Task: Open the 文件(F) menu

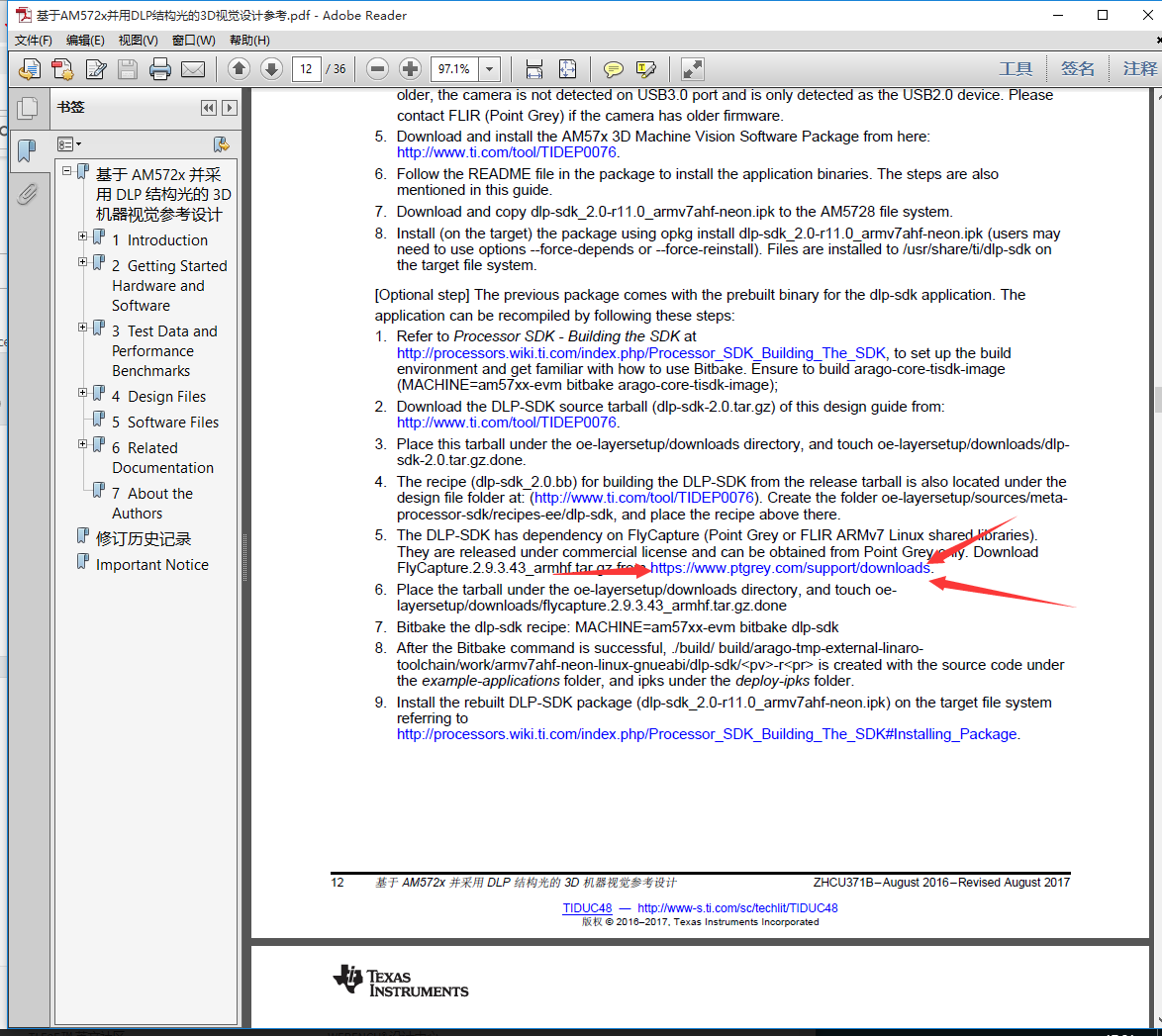Action: tap(34, 40)
